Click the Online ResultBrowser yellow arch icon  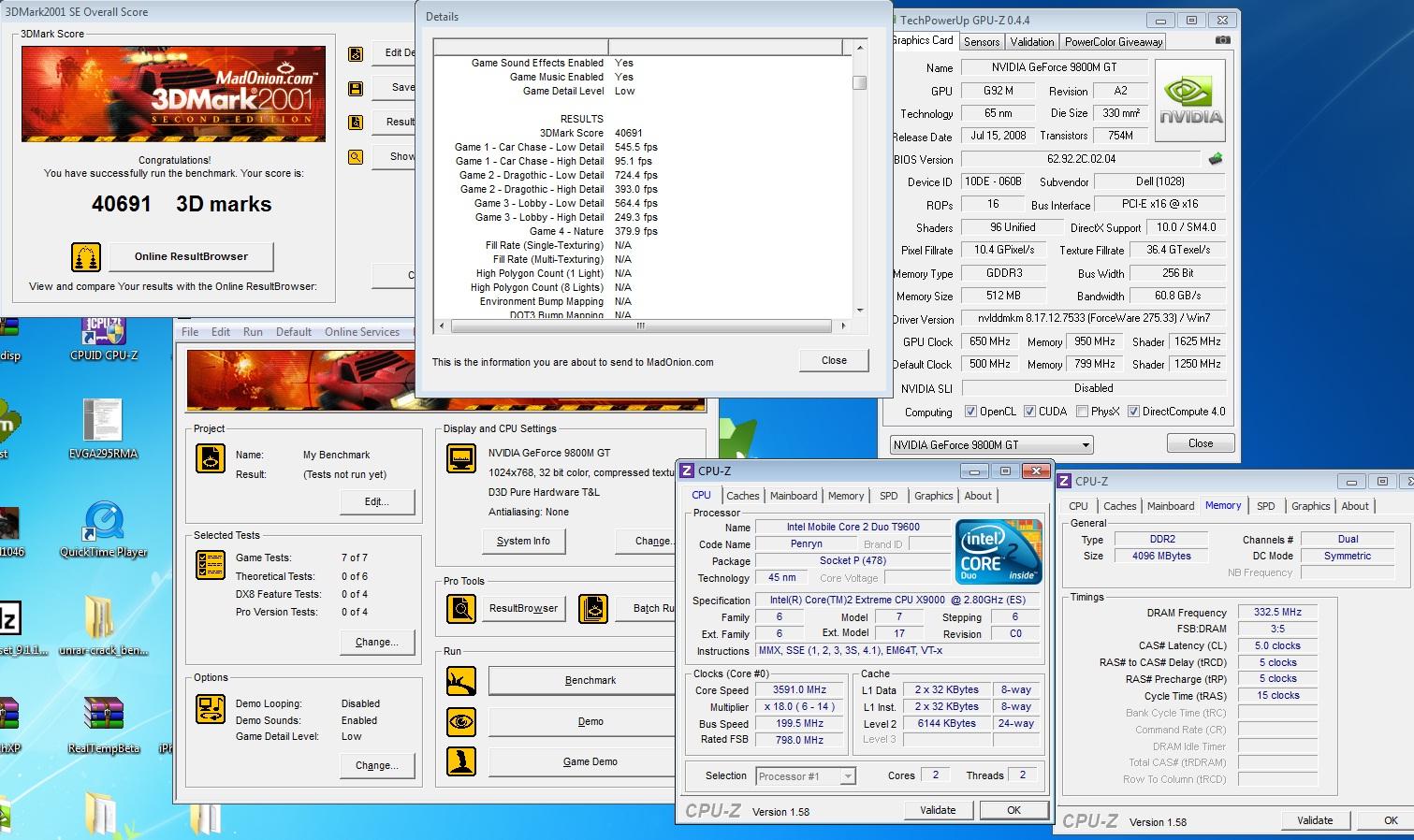pos(85,256)
